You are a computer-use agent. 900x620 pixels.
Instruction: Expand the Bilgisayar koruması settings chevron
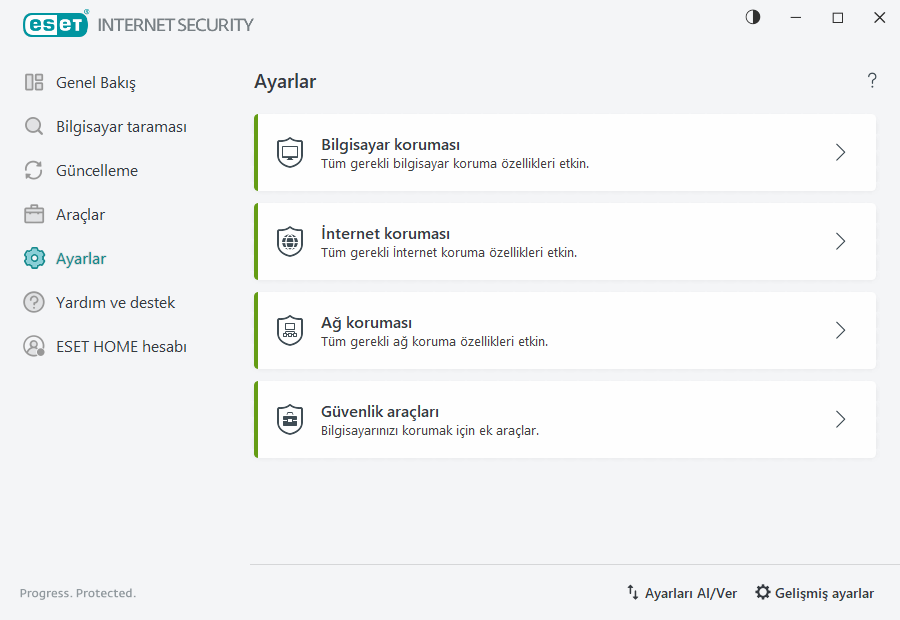840,152
